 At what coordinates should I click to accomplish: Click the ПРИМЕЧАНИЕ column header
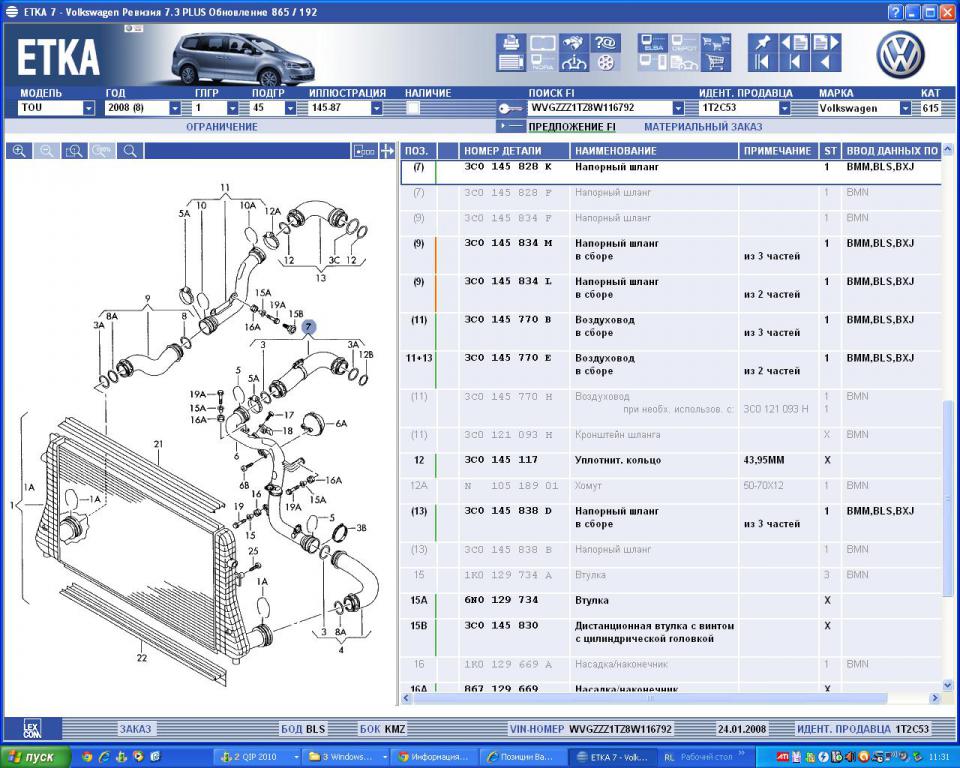click(x=778, y=151)
